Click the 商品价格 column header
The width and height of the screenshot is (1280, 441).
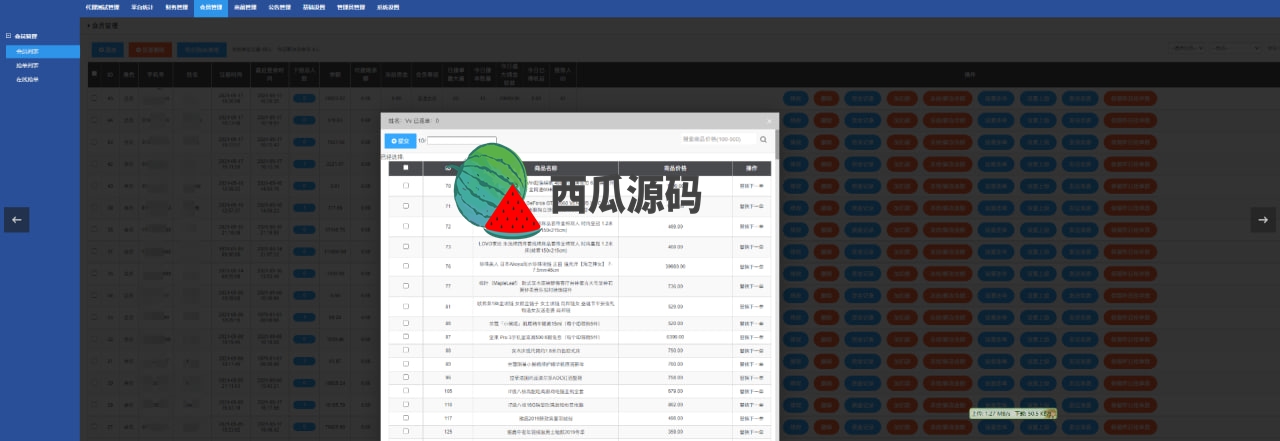coord(674,168)
